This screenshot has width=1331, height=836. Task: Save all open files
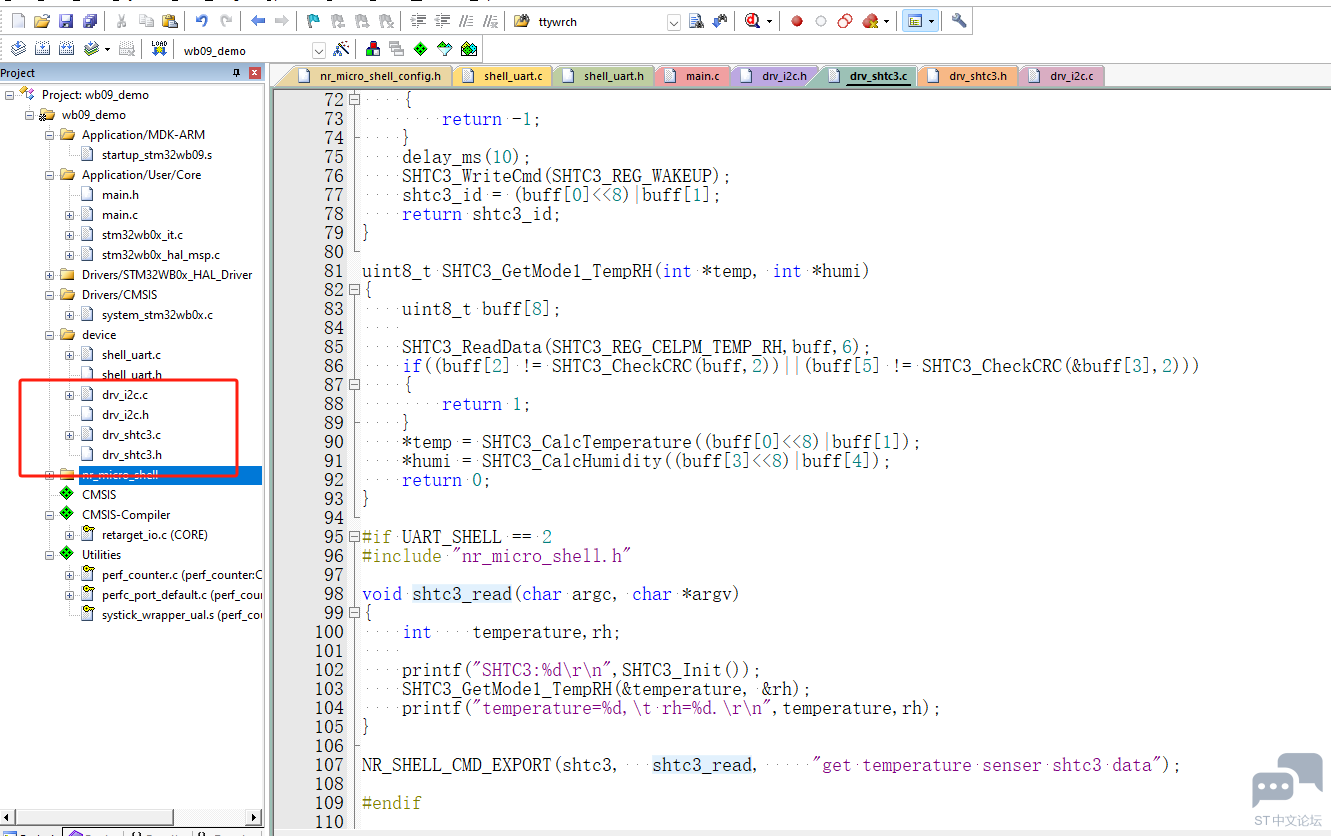click(x=90, y=21)
